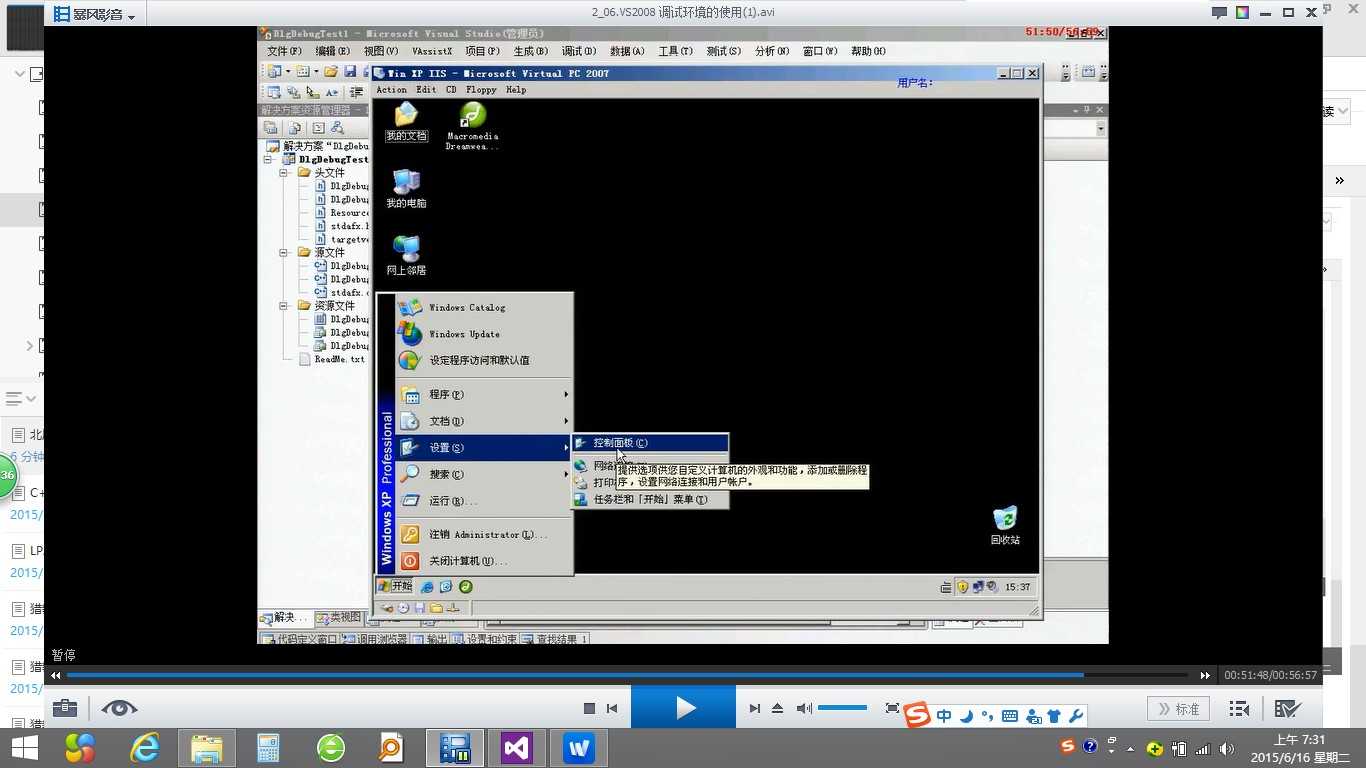Open the 标准 quality selector

[1178, 709]
